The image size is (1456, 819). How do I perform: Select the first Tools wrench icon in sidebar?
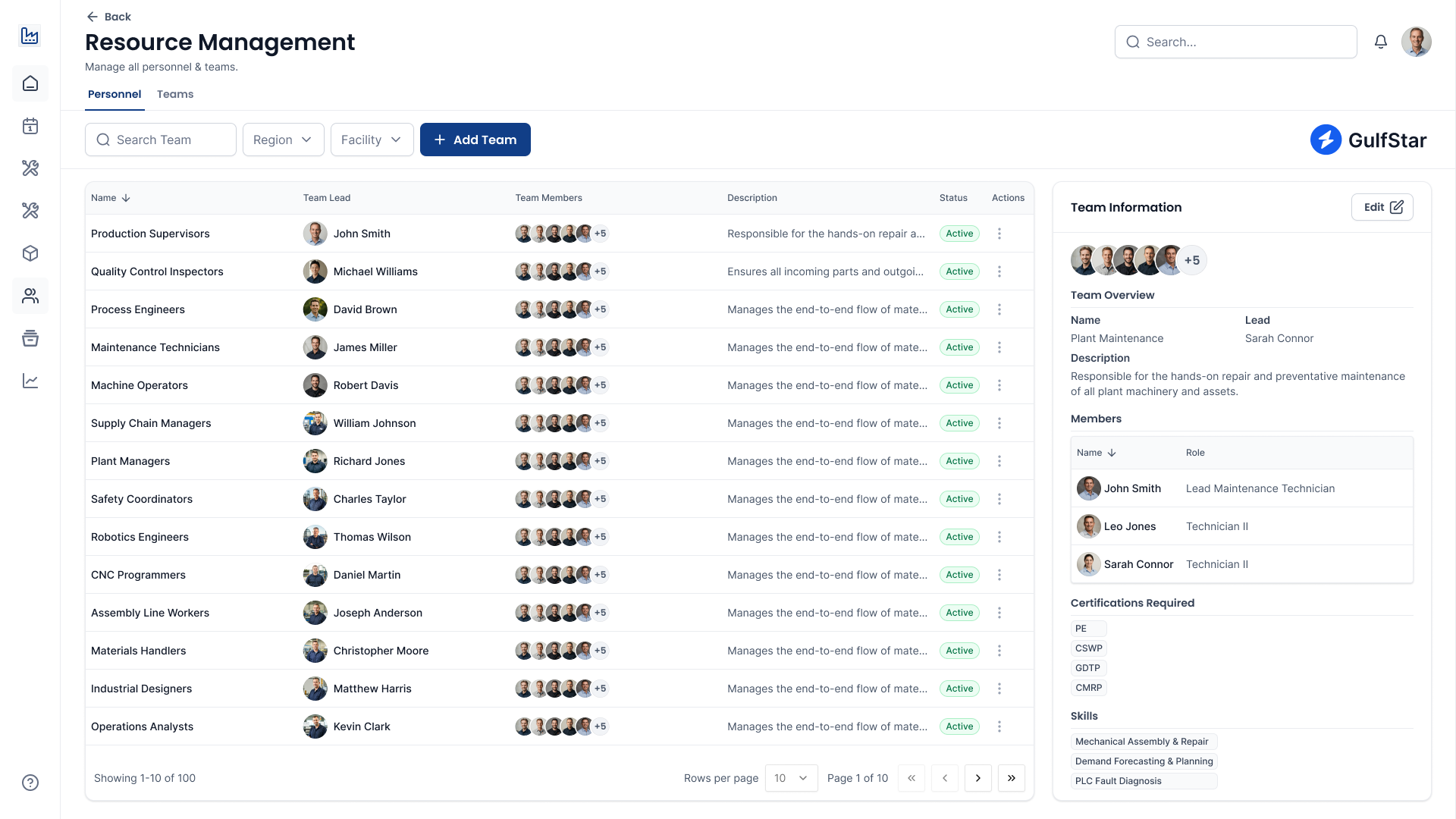coord(30,168)
